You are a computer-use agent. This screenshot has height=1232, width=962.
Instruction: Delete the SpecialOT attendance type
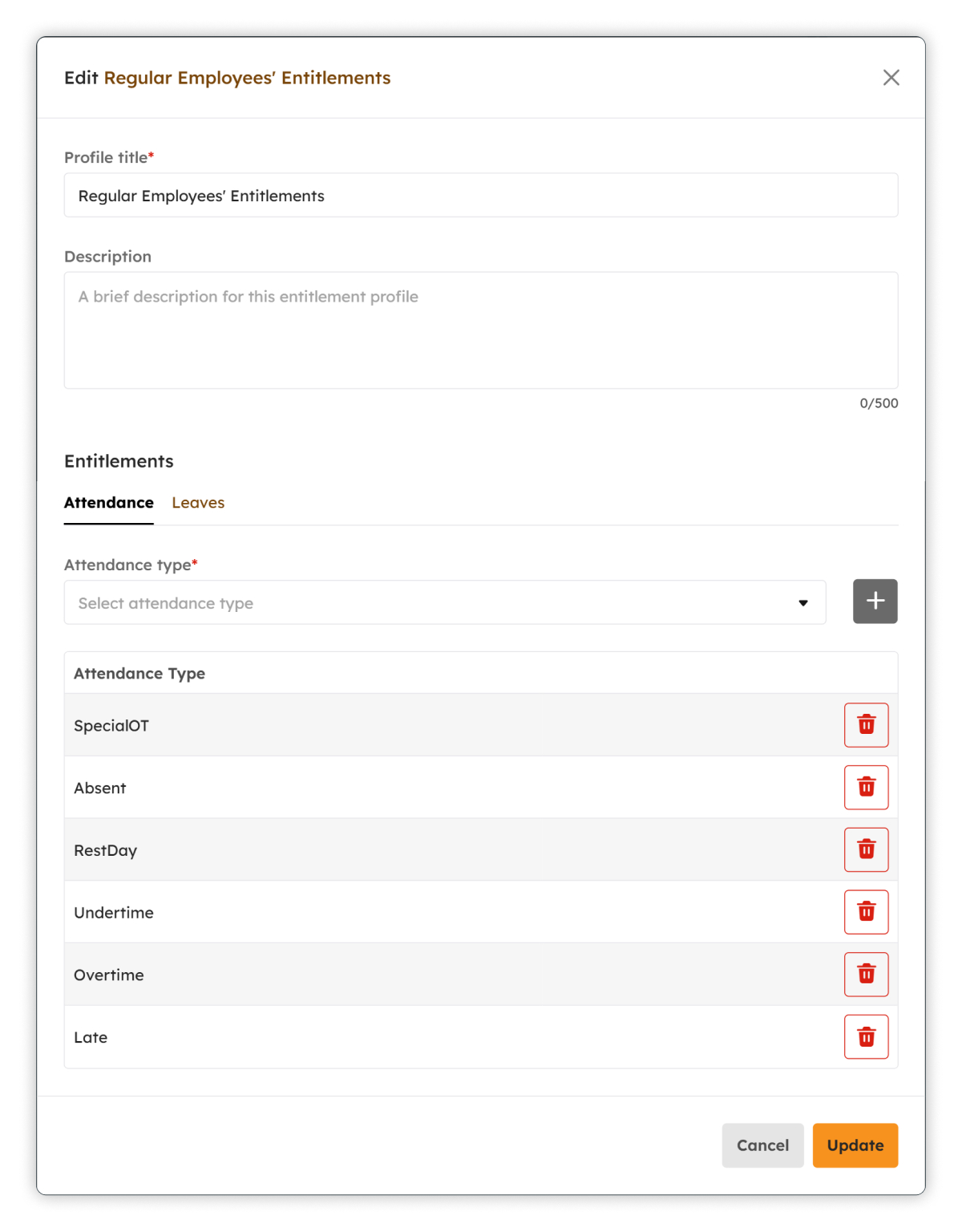pos(866,725)
